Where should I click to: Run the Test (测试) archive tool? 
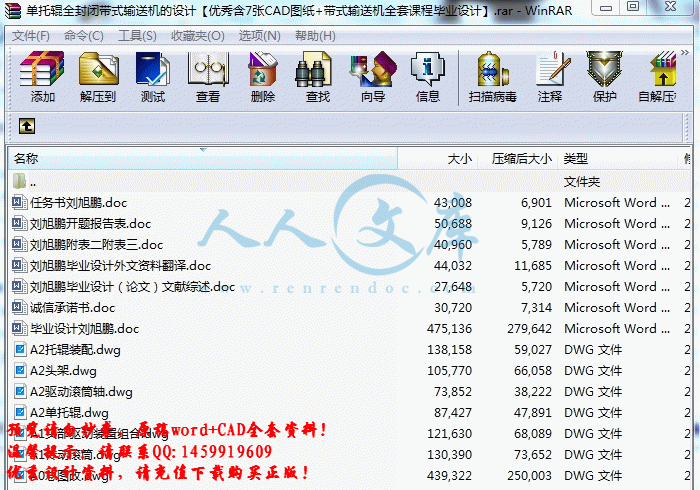point(153,77)
